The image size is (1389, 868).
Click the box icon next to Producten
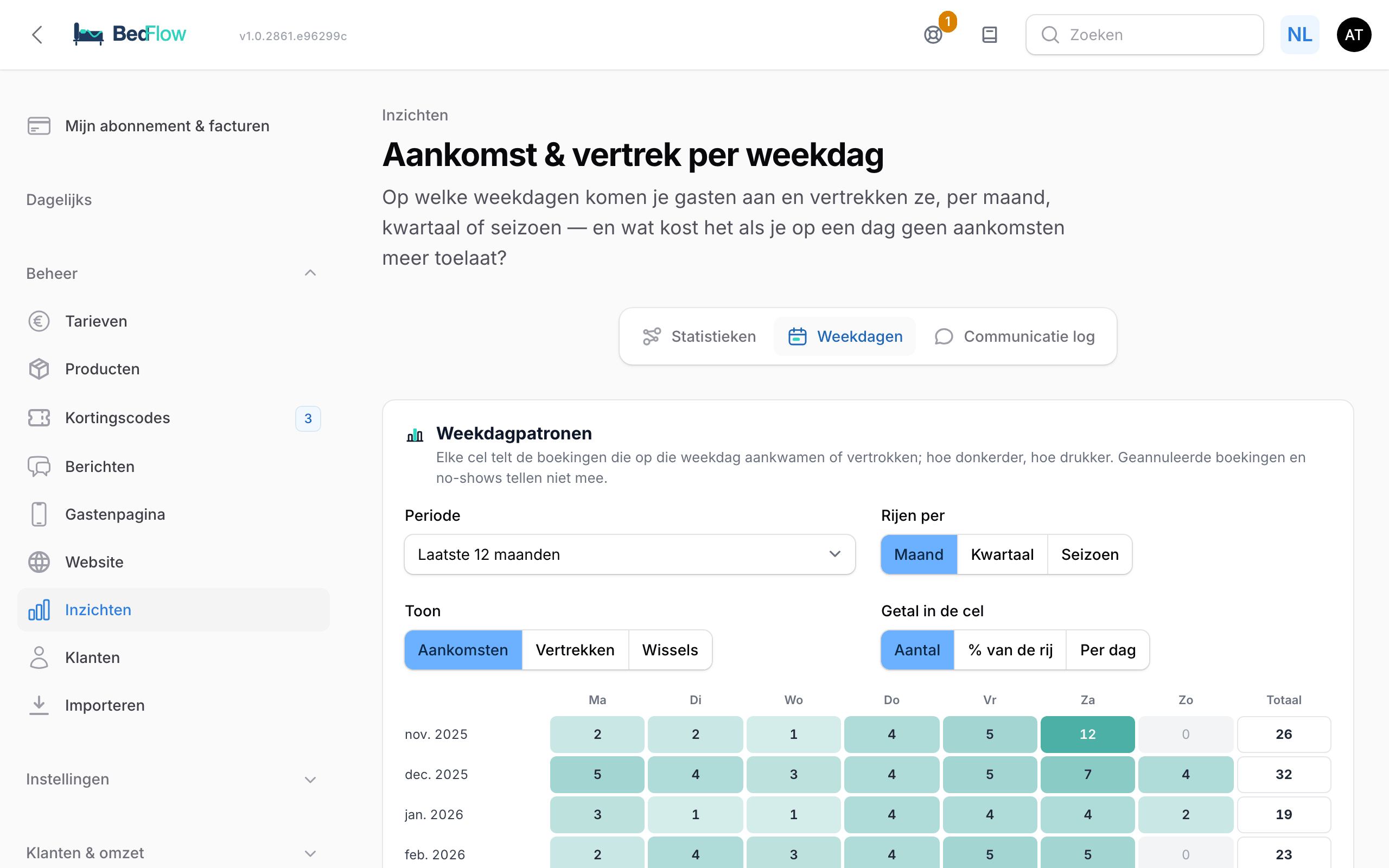[39, 368]
